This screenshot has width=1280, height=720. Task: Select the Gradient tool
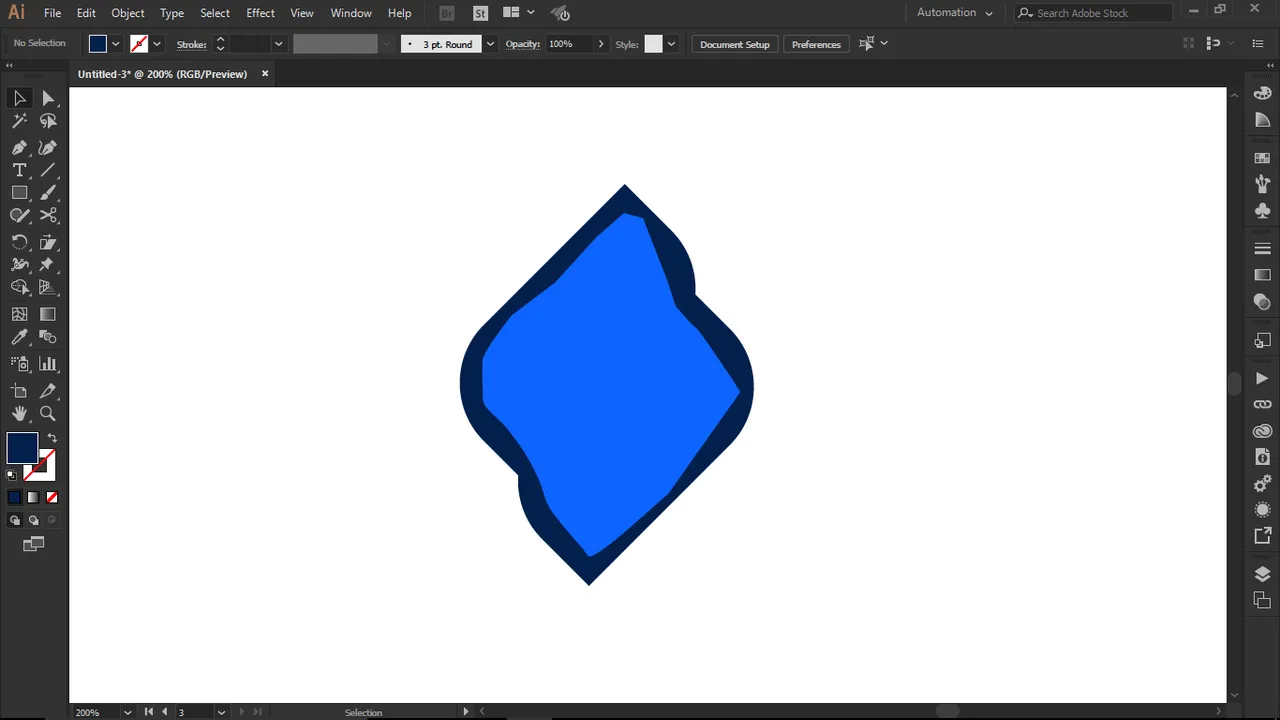coord(48,314)
